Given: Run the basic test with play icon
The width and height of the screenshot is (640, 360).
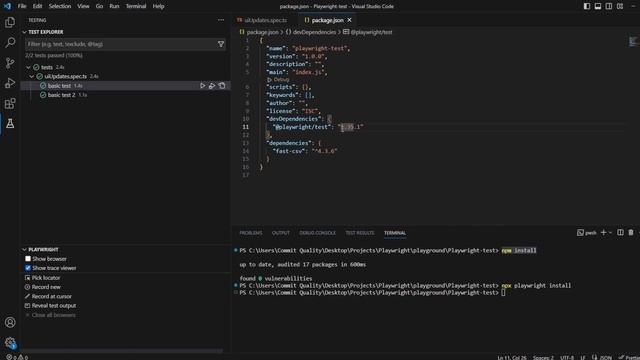Looking at the screenshot, I should tap(202, 86).
